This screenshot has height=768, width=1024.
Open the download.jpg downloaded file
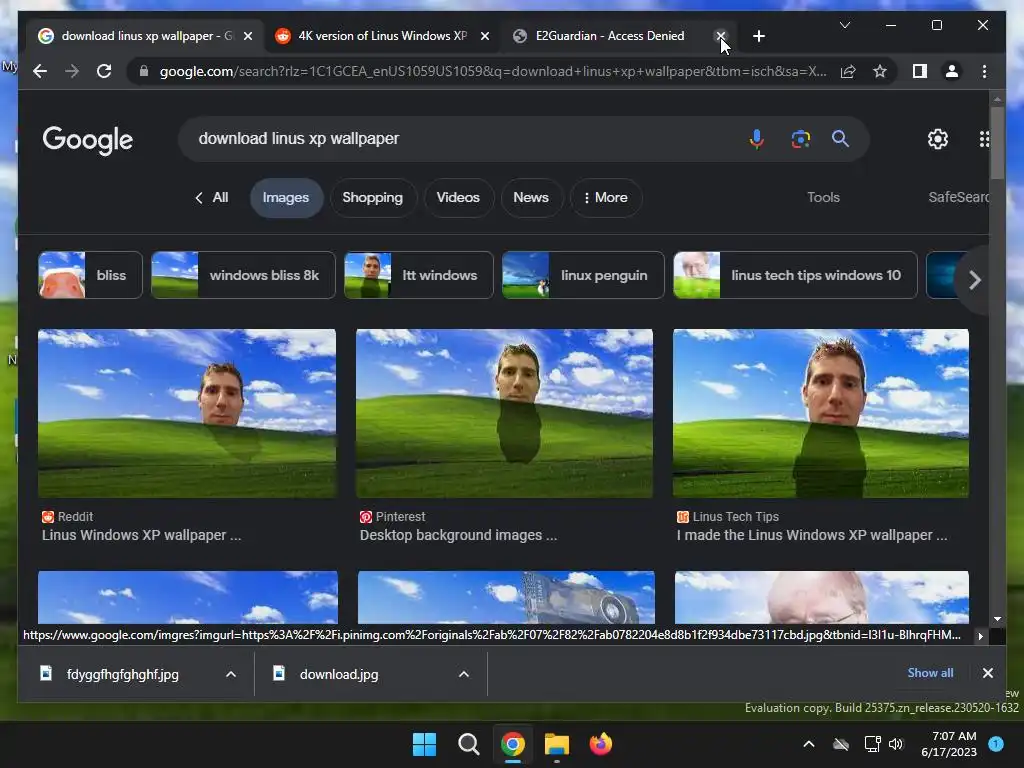339,674
